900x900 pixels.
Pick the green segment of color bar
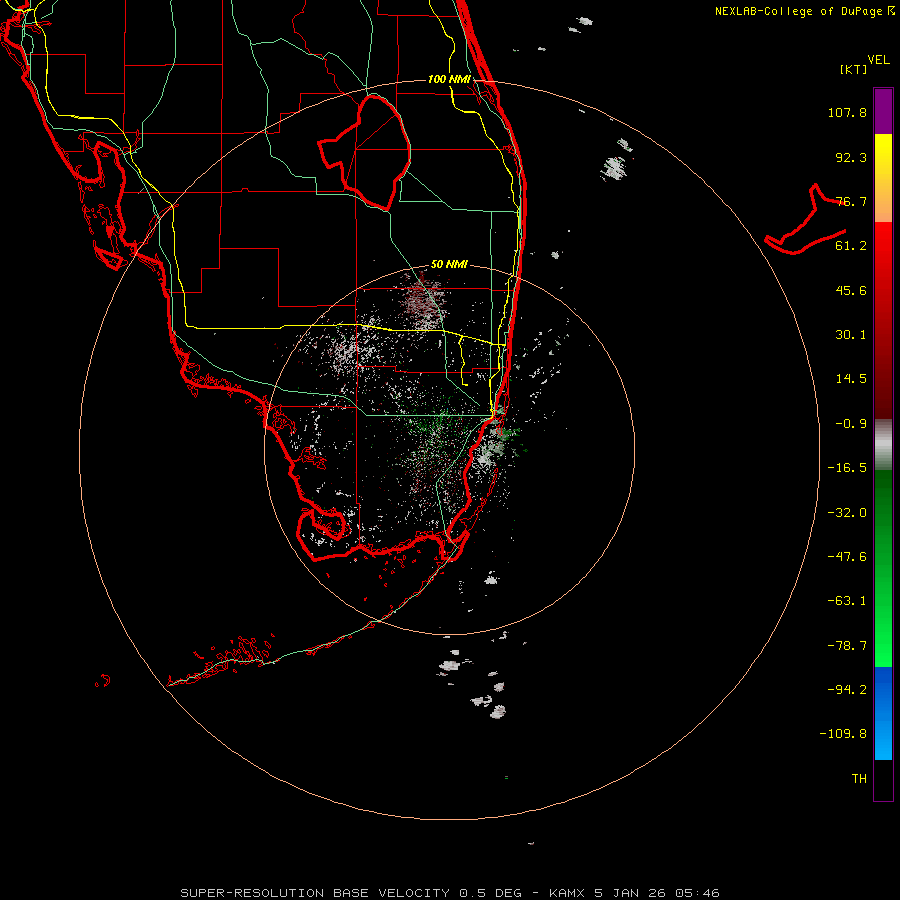883,568
